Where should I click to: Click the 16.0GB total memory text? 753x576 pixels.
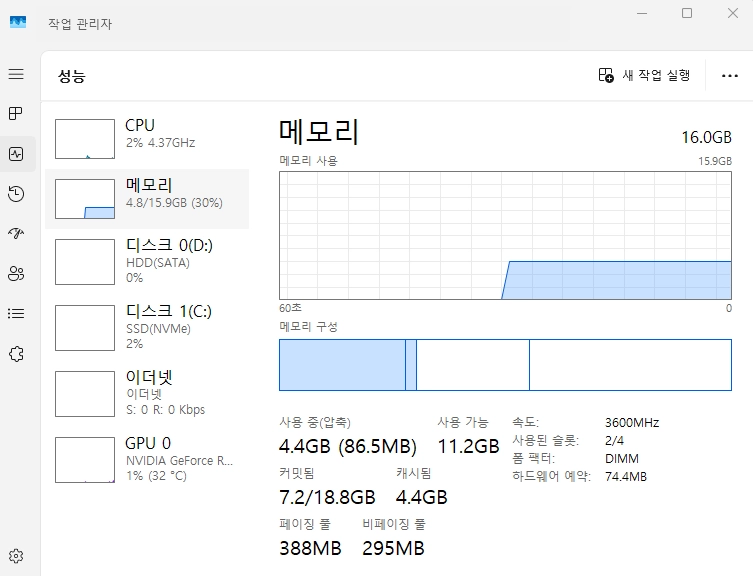pos(706,137)
